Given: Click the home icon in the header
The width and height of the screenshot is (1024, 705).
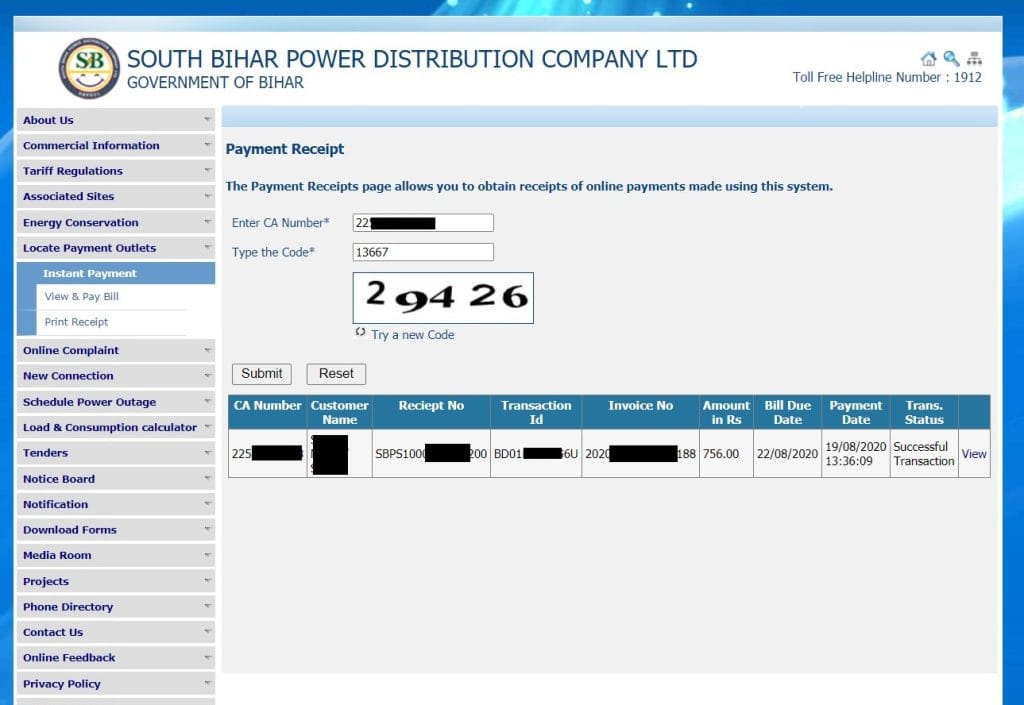Looking at the screenshot, I should click(928, 58).
